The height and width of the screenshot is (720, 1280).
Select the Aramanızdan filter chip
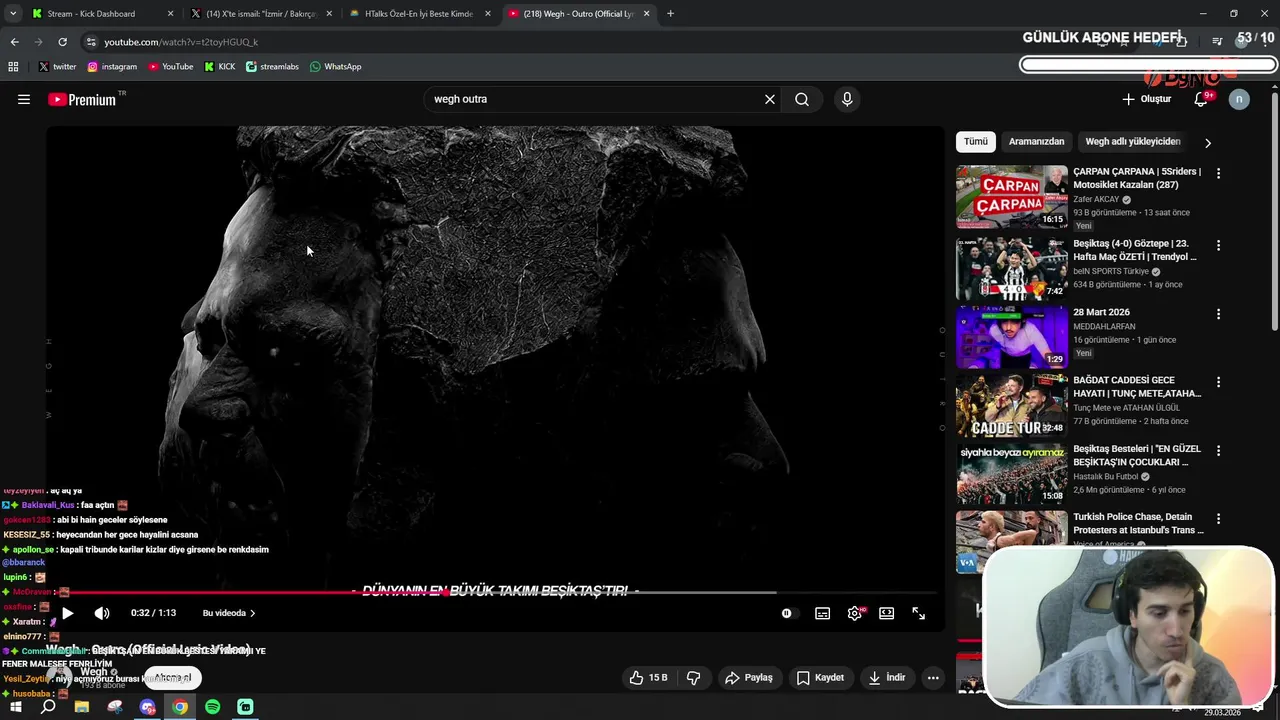(x=1036, y=142)
